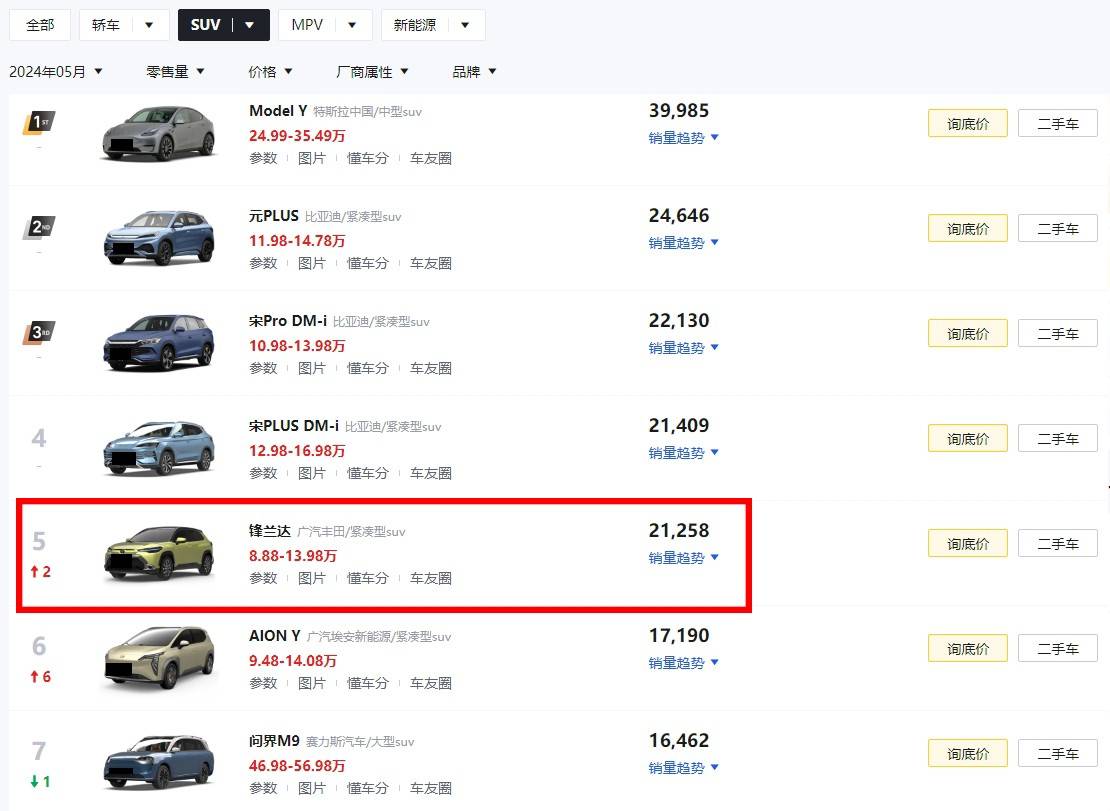Image resolution: width=1110 pixels, height=811 pixels.
Task: Show 销量趋势 for 宋Pro DM-i
Action: point(683,348)
